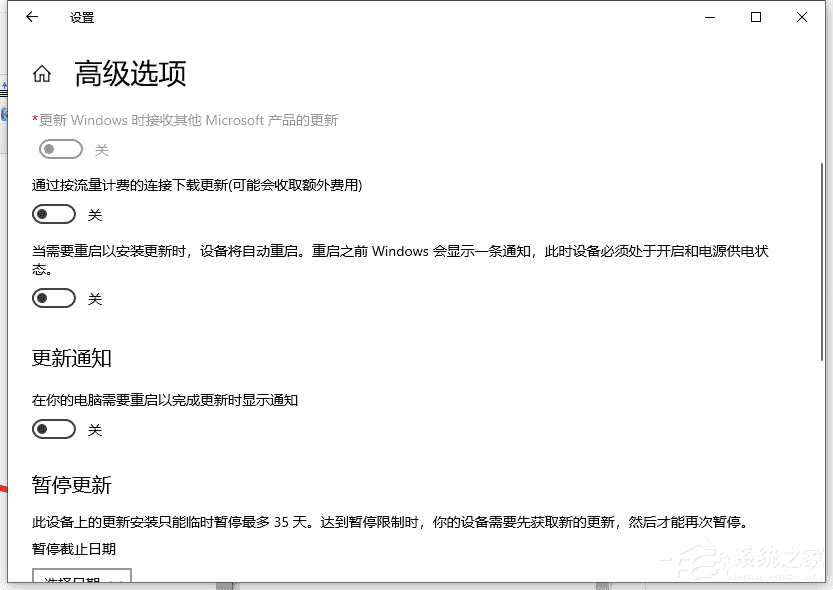Turn on restart notification under 更新通知
This screenshot has width=833, height=590.
tap(53, 429)
